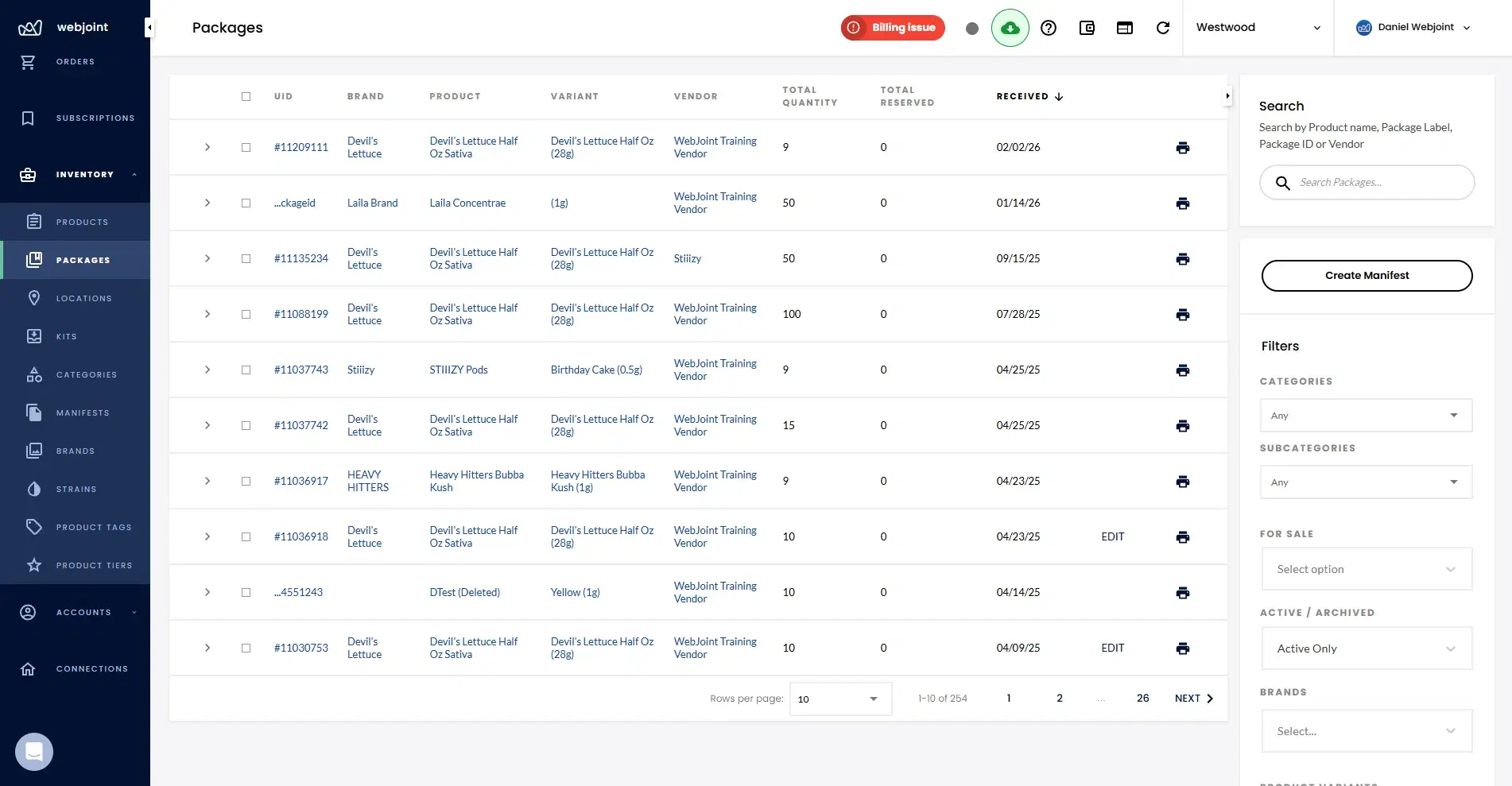The width and height of the screenshot is (1512, 786).
Task: Click the search magnifier in Search Packages field
Action: 1282,183
